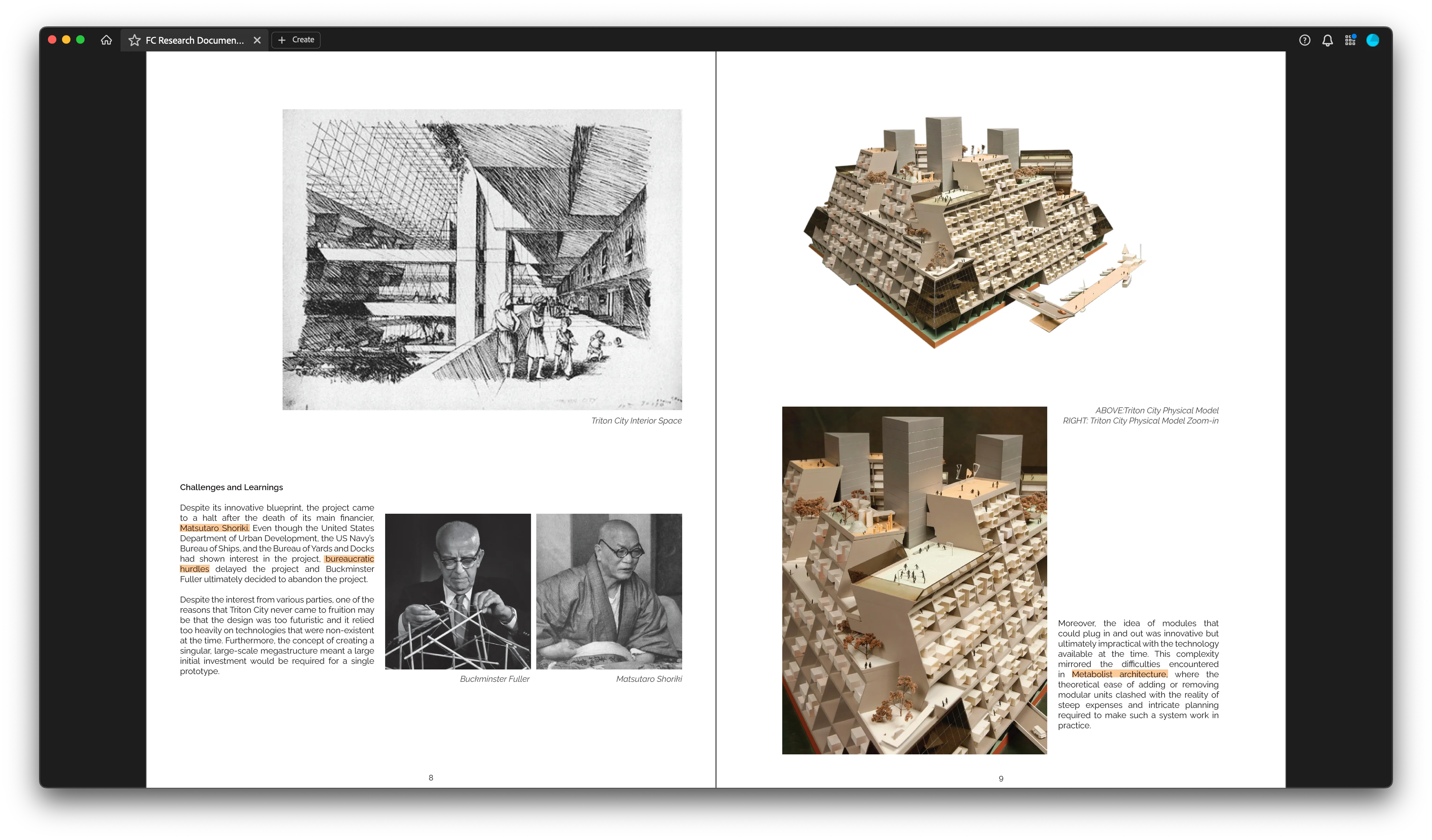Click the Triton City physical model image
The height and width of the screenshot is (840, 1432).
click(975, 232)
